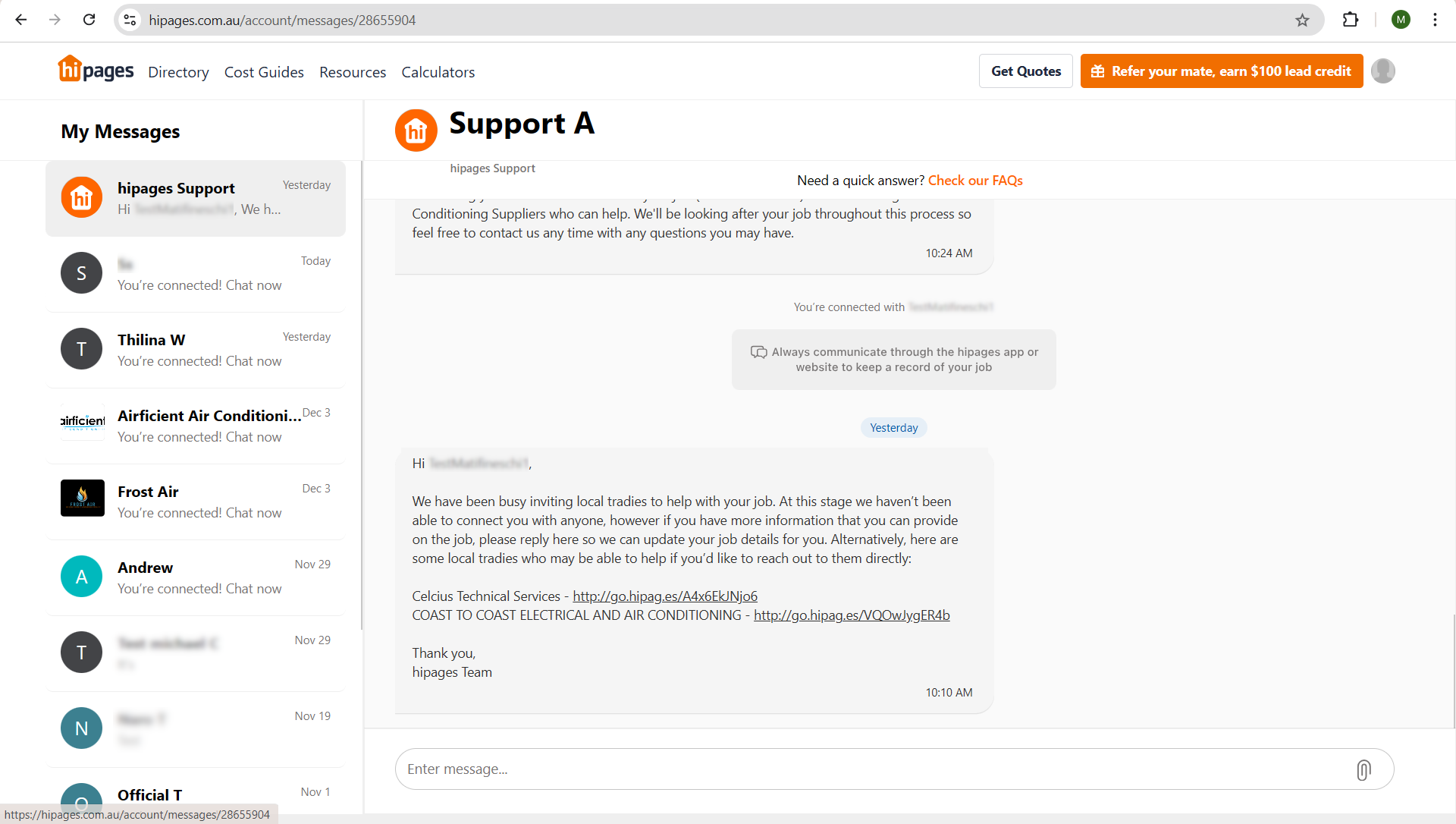This screenshot has width=1456, height=824.
Task: Open the Check our FAQs link
Action: (x=975, y=181)
